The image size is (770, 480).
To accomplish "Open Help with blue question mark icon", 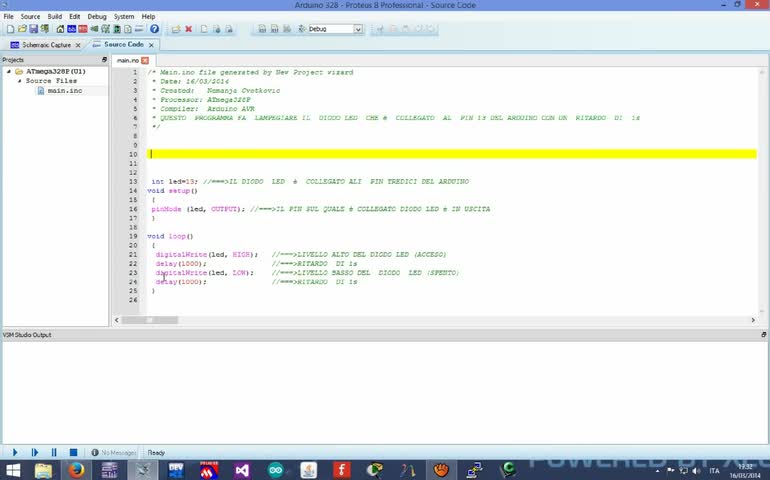I will coord(154,29).
